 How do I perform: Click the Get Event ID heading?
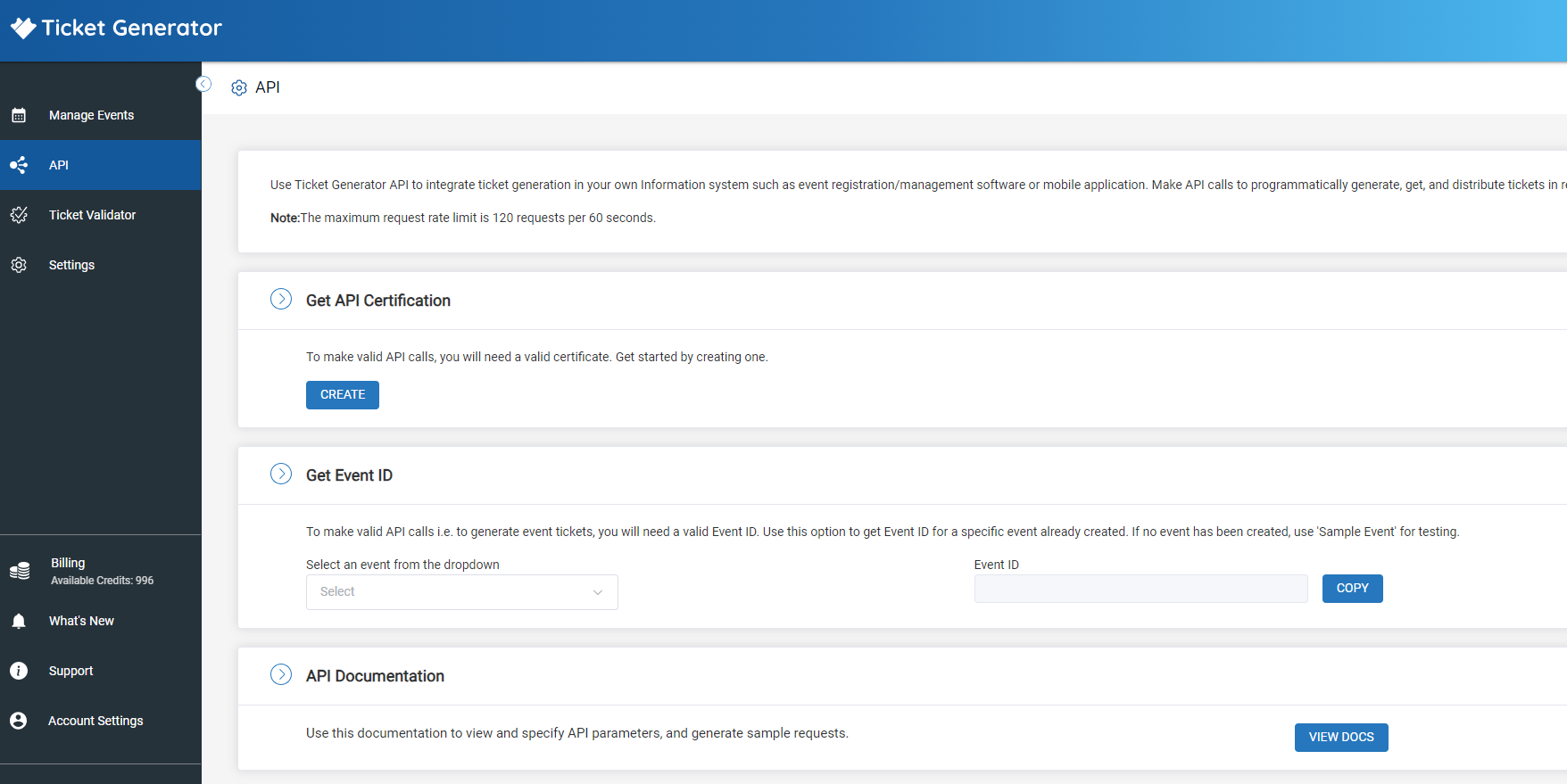(349, 475)
